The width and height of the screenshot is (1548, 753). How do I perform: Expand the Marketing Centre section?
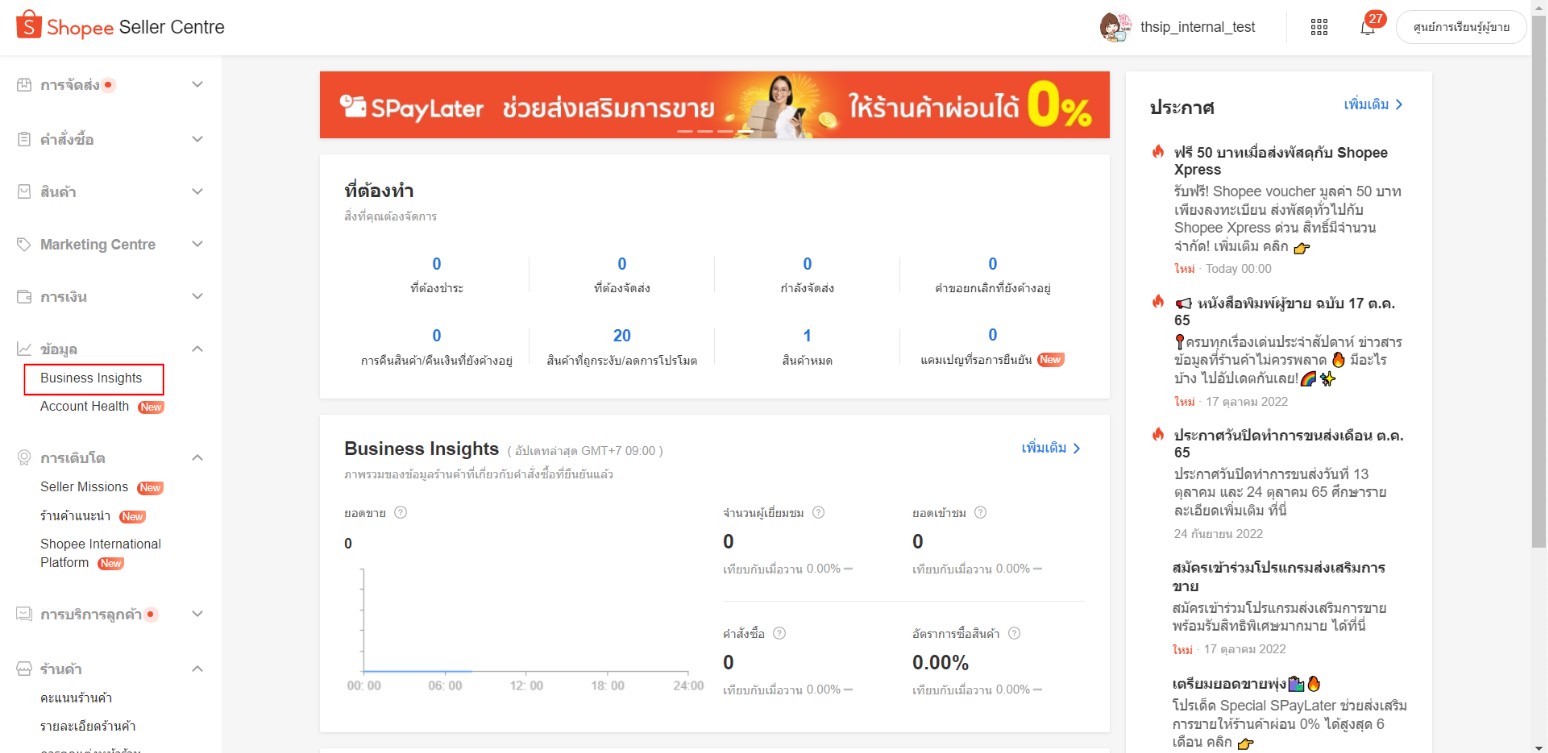point(196,244)
